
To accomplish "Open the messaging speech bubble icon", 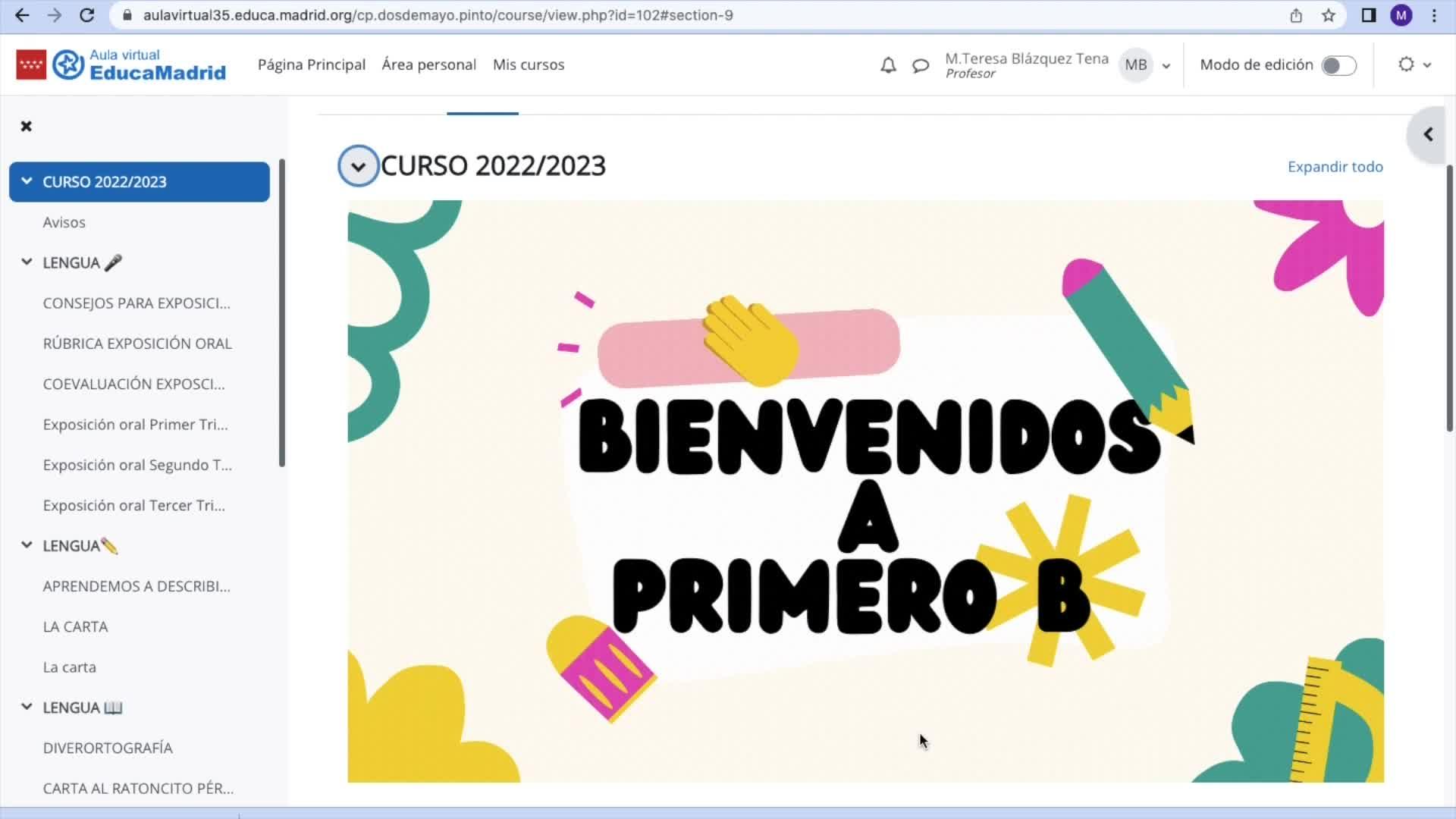I will [x=921, y=65].
